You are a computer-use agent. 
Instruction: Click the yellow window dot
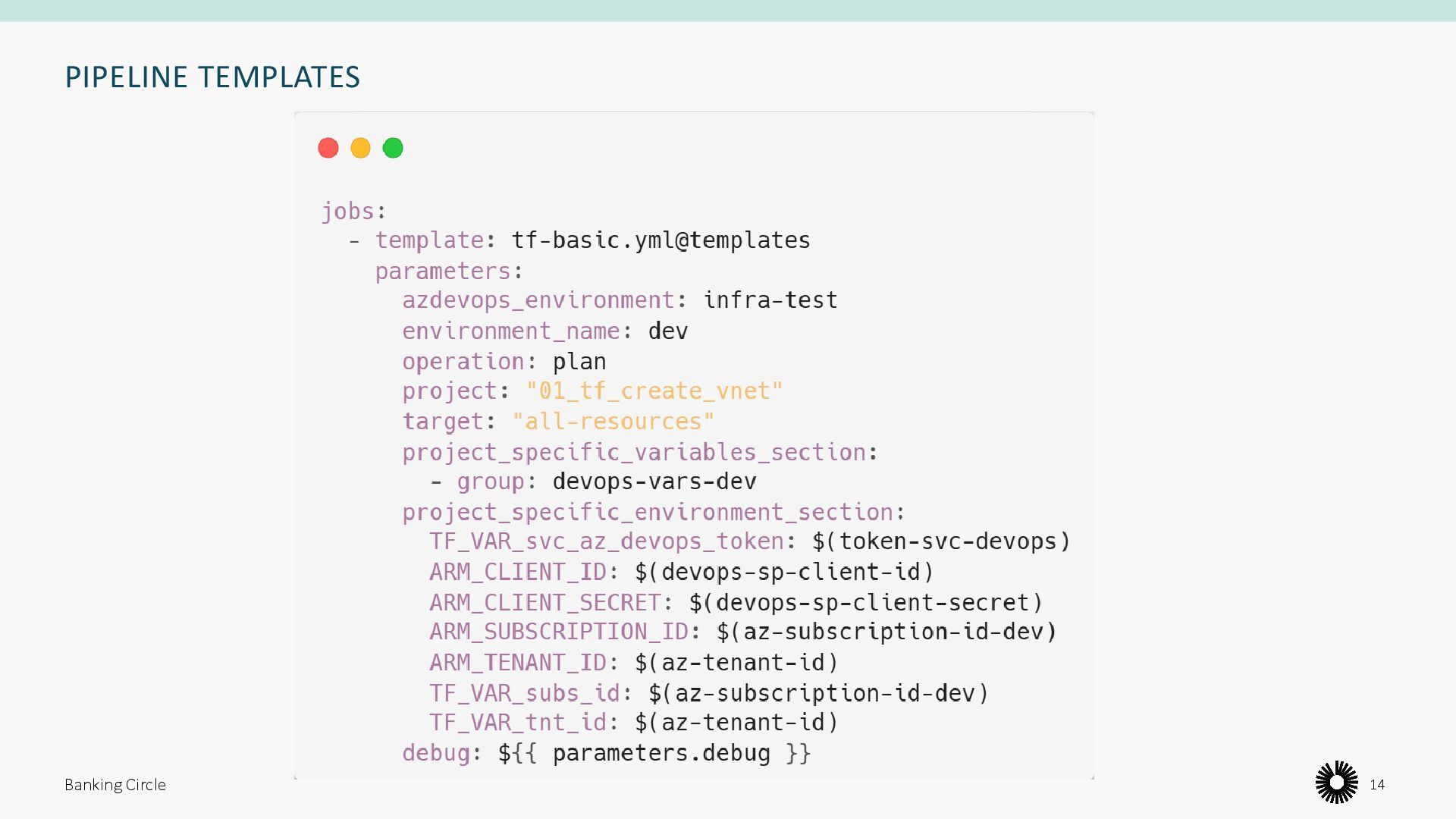(x=360, y=148)
